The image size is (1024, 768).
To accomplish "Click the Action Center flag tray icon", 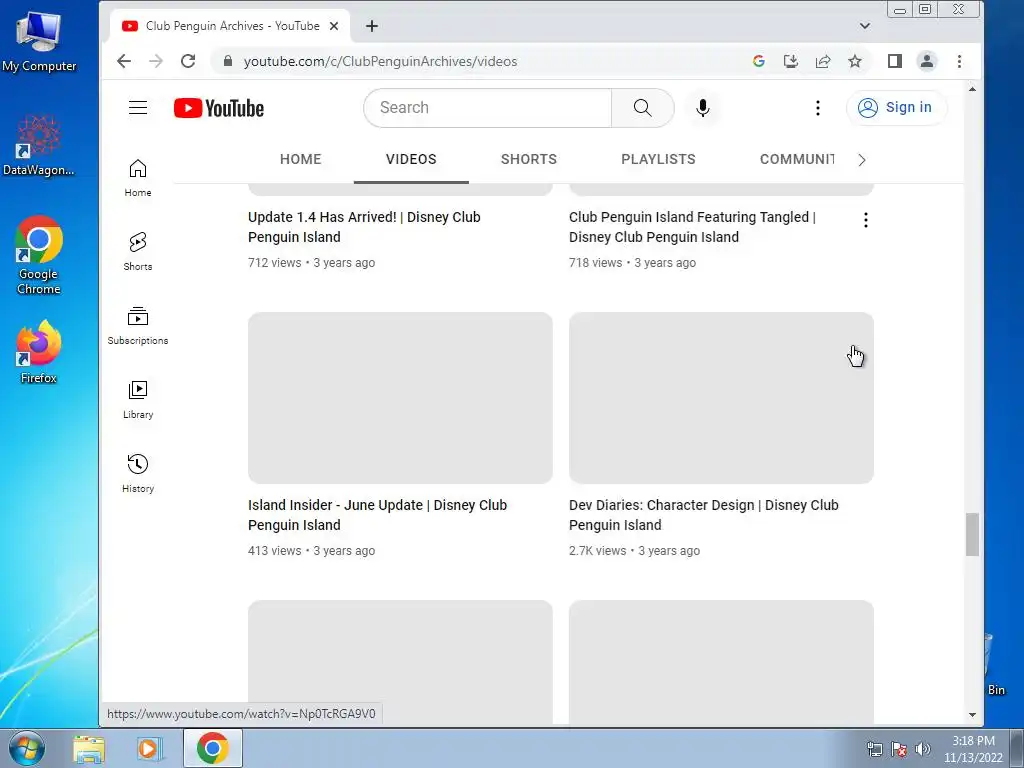I will 899,749.
